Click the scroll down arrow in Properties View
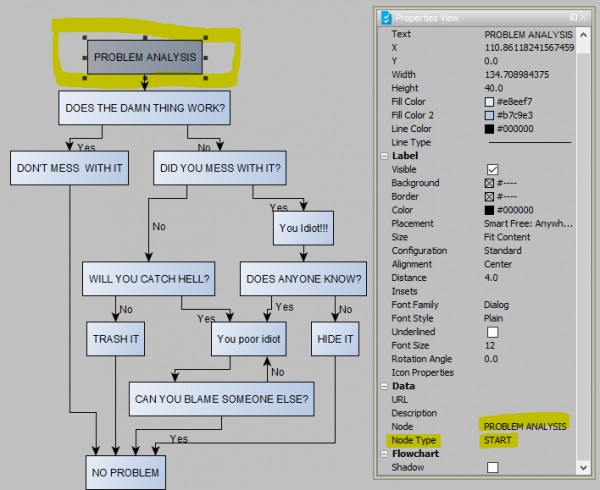 [585, 467]
